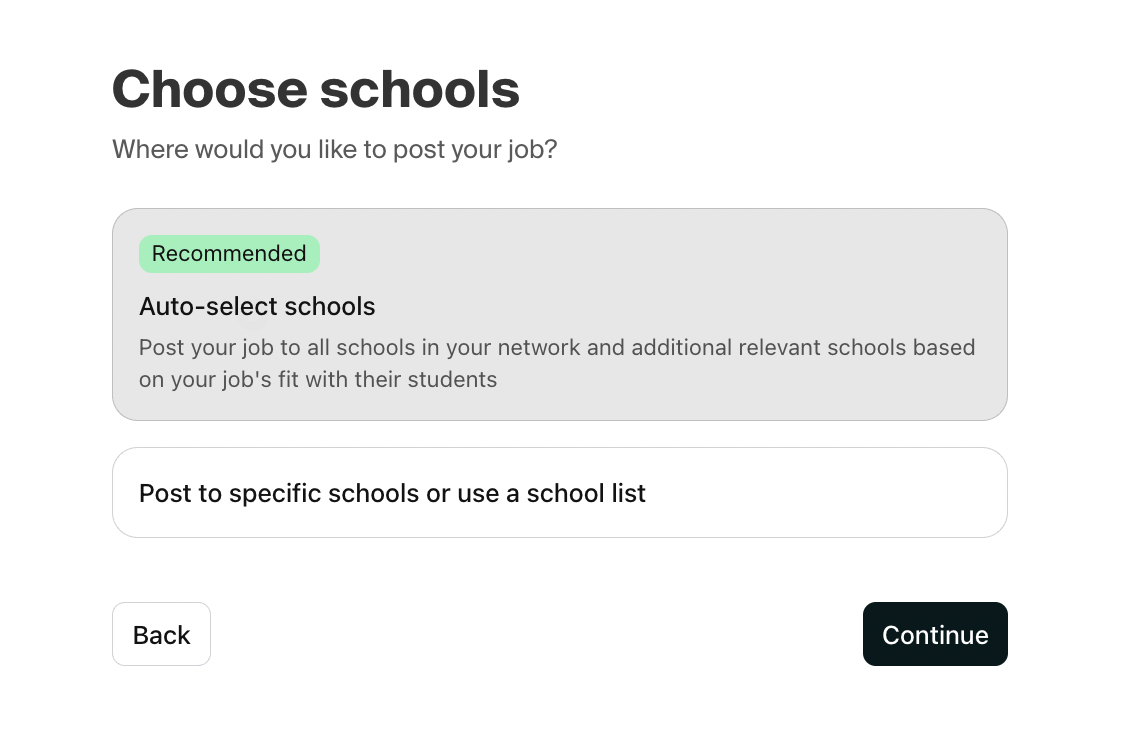Image resolution: width=1136 pixels, height=756 pixels.
Task: Choose Post to specific schools or use a school list
Action: 560,492
